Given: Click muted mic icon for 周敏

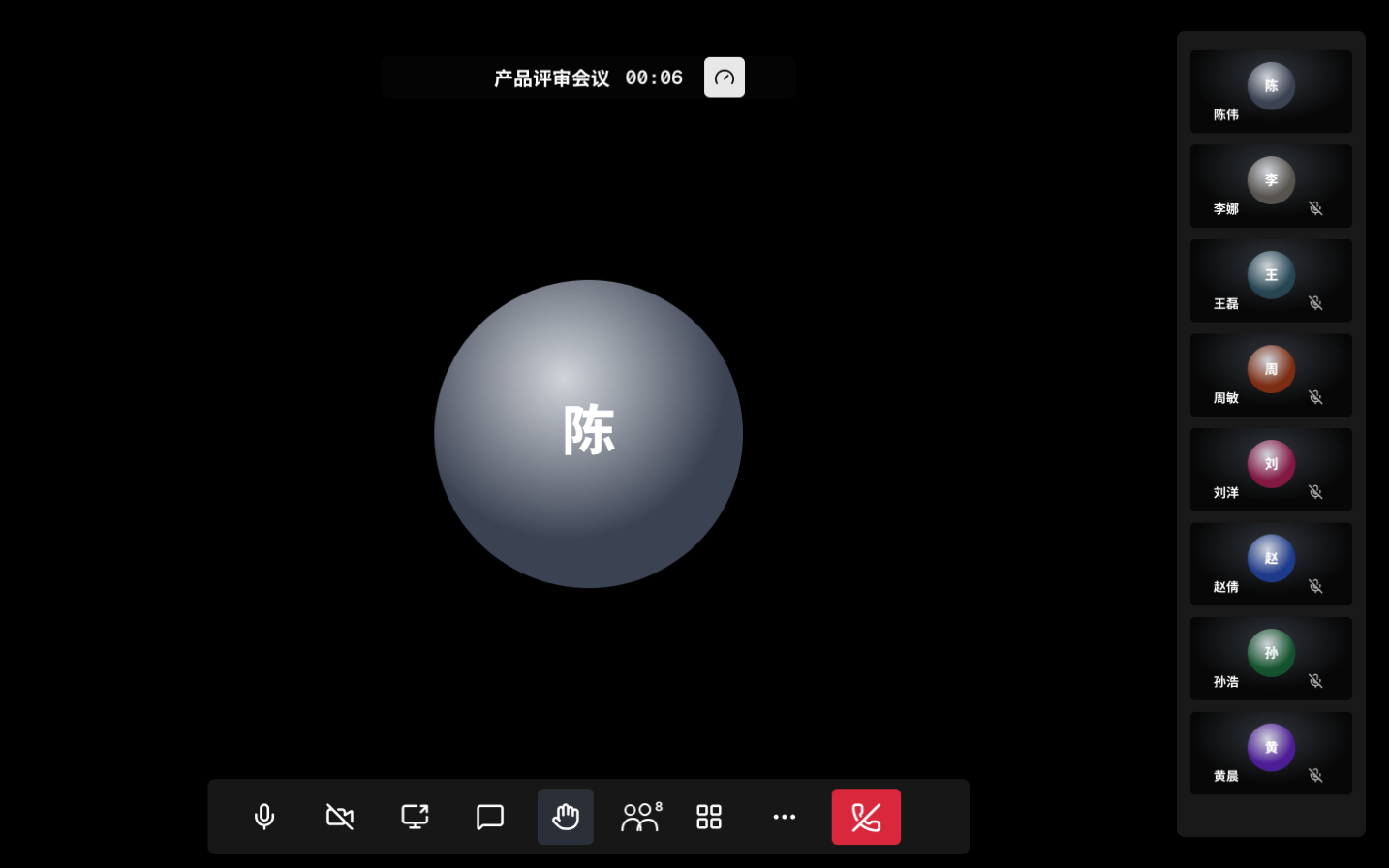Looking at the screenshot, I should tap(1315, 397).
